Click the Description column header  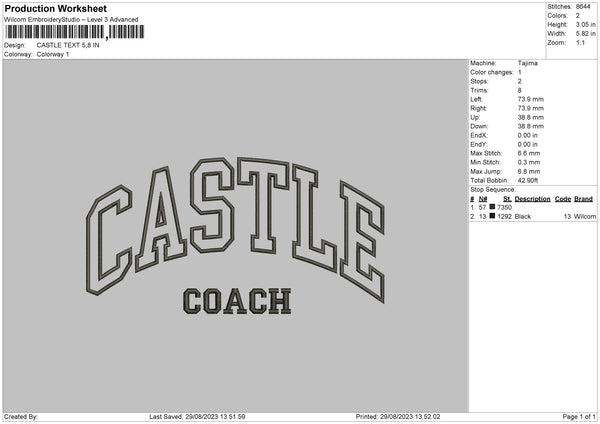click(x=532, y=199)
